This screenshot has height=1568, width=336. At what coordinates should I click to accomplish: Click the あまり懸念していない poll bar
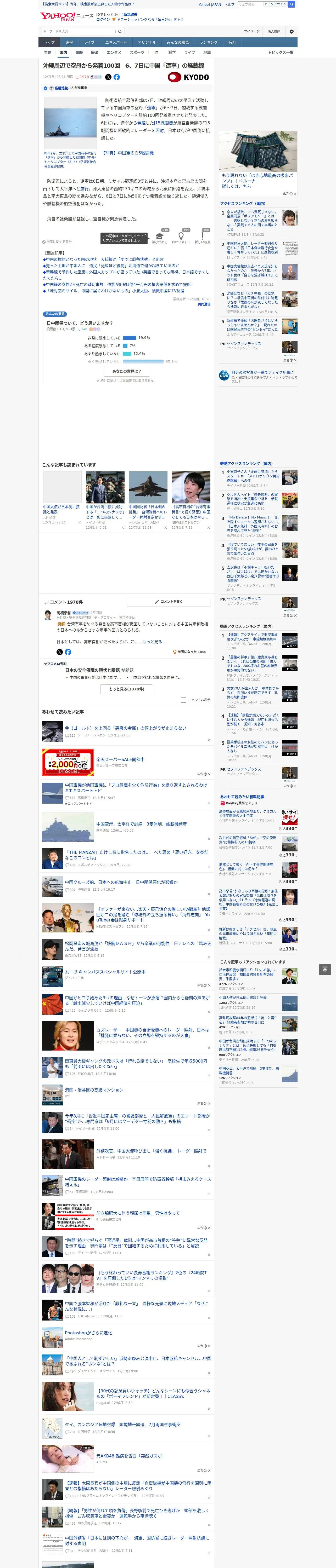127,354
